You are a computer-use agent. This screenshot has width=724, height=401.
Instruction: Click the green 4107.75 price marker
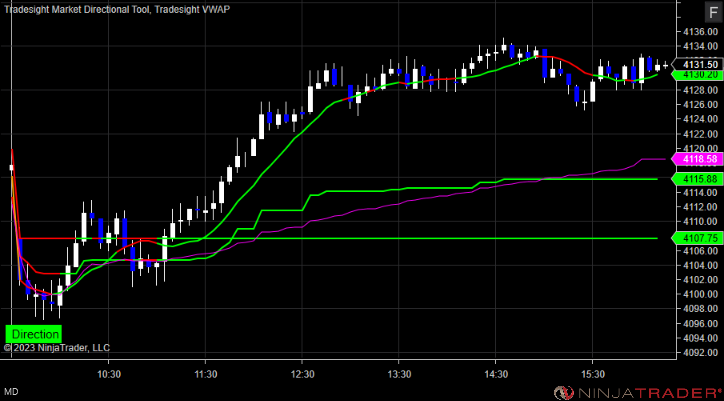coord(697,238)
